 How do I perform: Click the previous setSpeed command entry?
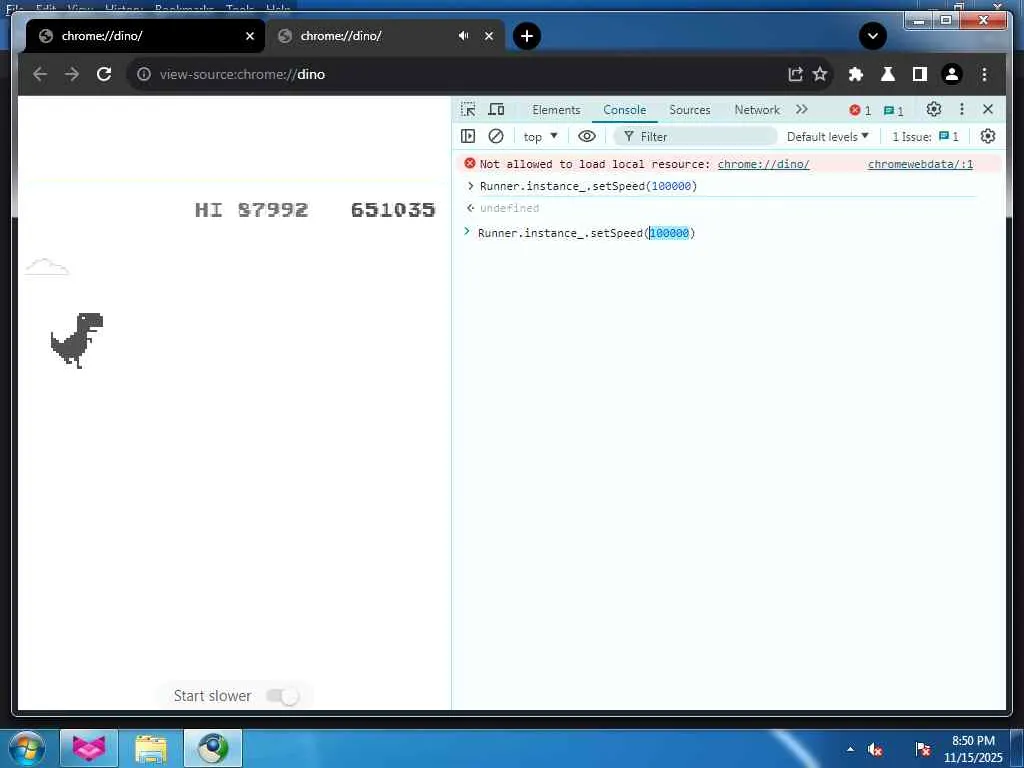588,186
